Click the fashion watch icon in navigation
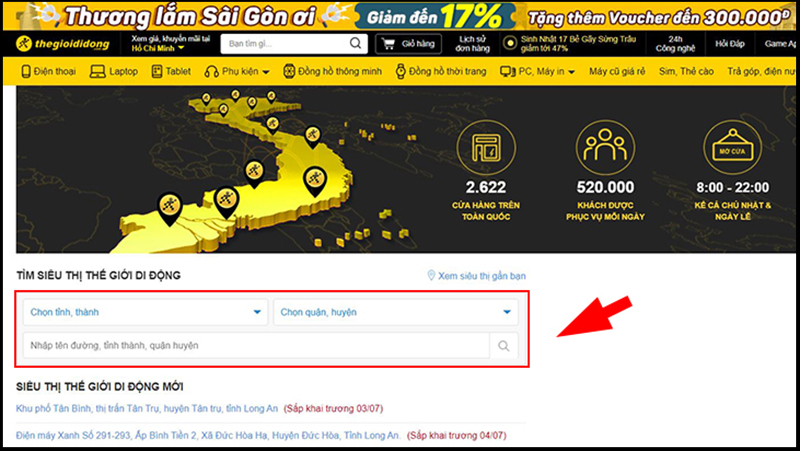This screenshot has width=800, height=451. [x=401, y=71]
